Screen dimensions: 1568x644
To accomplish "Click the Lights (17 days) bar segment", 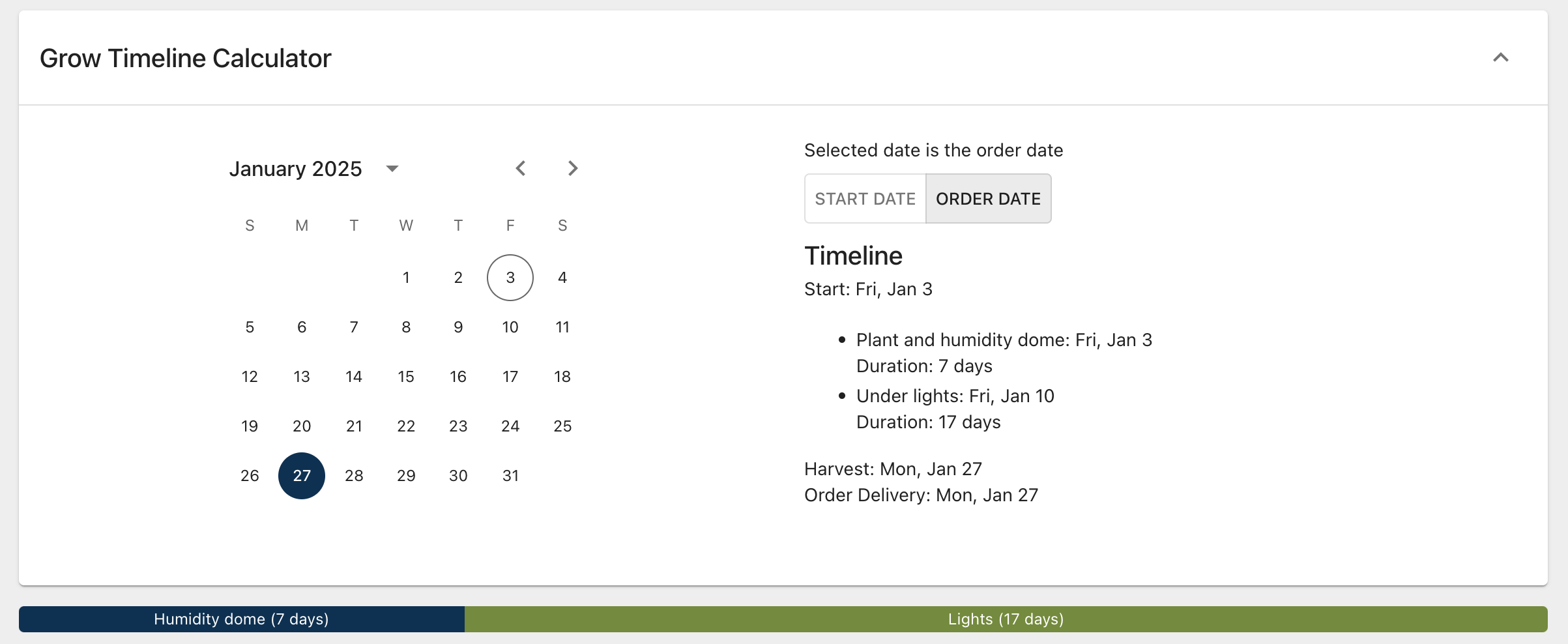I will [1006, 619].
